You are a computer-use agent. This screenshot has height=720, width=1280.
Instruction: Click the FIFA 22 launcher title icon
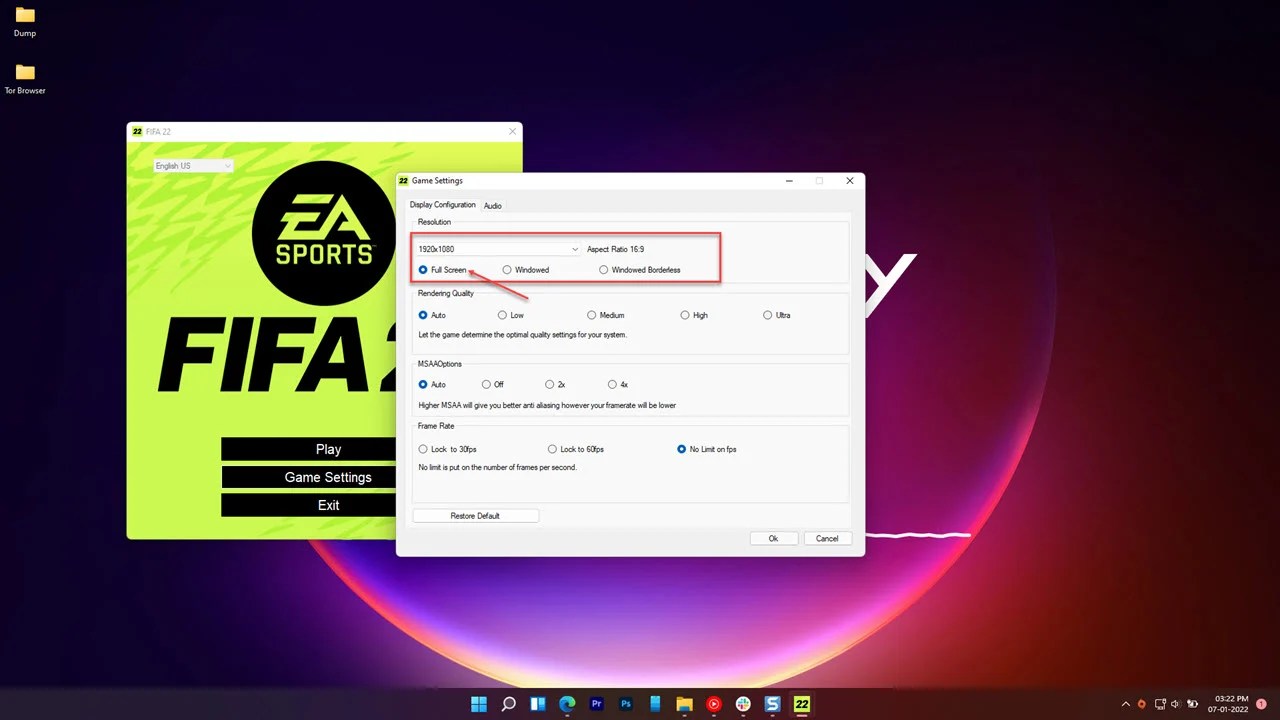click(x=137, y=131)
